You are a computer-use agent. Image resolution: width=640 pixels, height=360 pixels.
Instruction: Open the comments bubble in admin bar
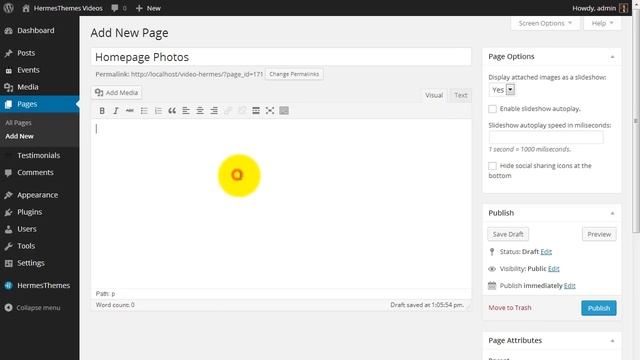click(118, 8)
